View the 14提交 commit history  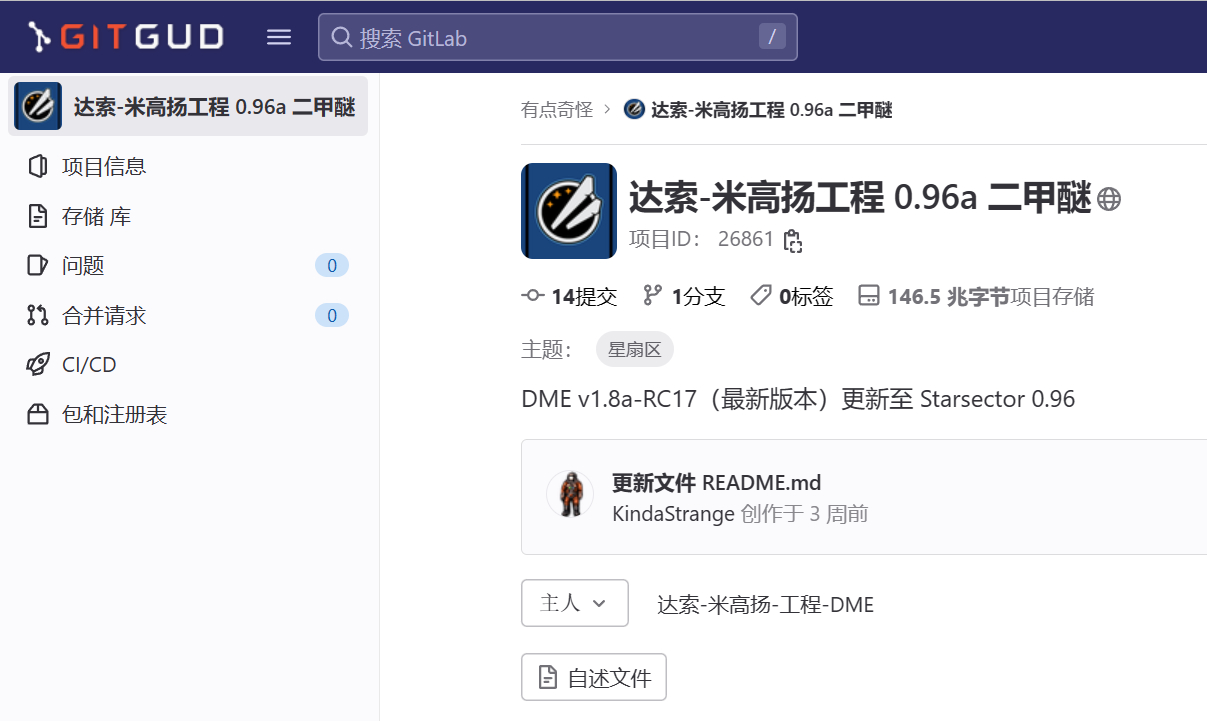click(x=582, y=295)
